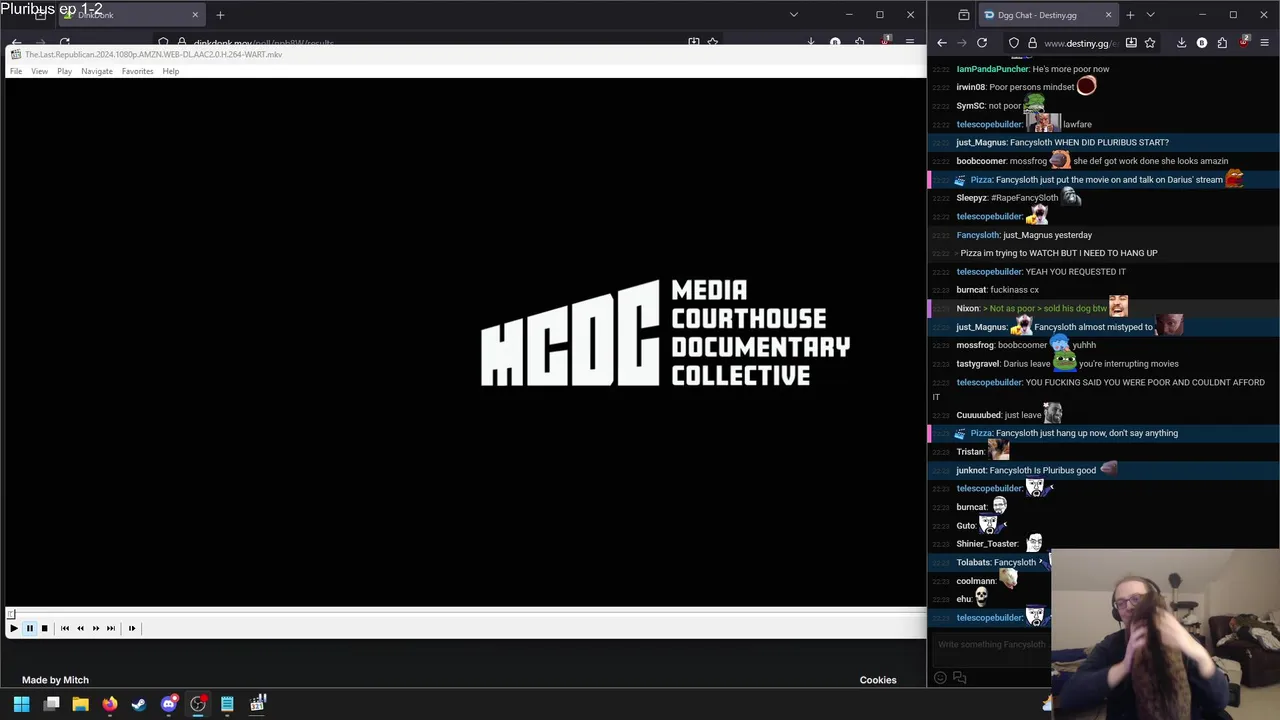The image size is (1280, 720).
Task: Open the emote picker smiley icon
Action: (940, 678)
